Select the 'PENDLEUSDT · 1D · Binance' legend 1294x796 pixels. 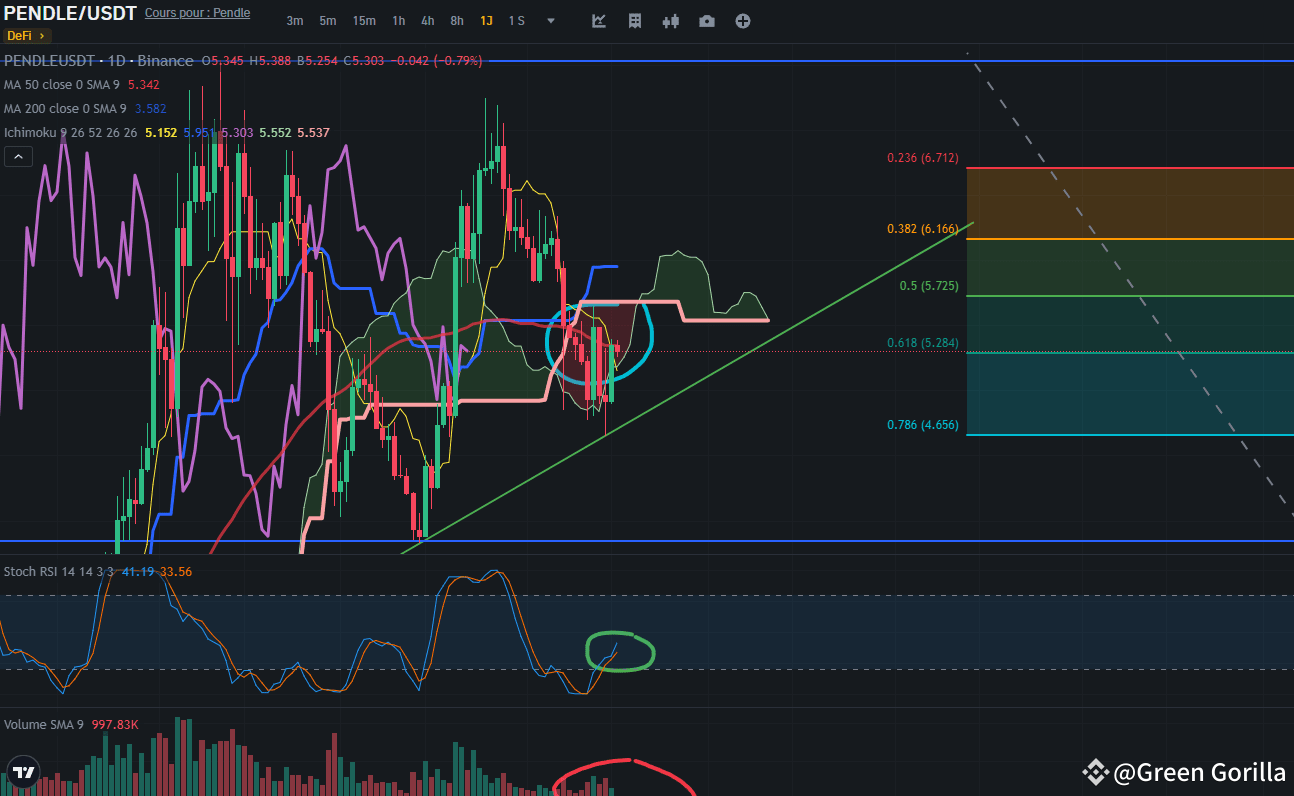point(99,61)
